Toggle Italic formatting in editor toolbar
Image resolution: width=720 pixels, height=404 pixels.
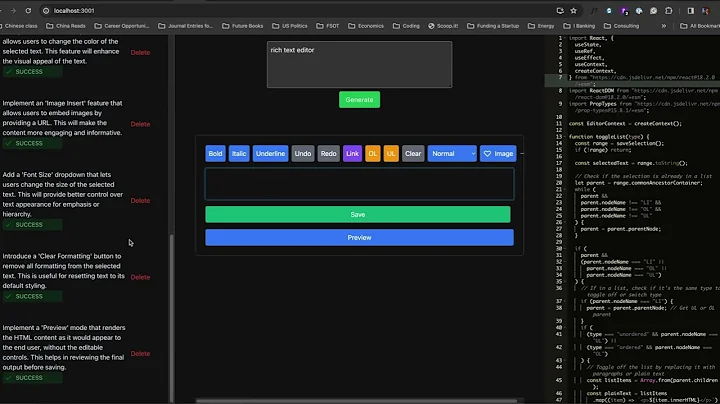239,154
